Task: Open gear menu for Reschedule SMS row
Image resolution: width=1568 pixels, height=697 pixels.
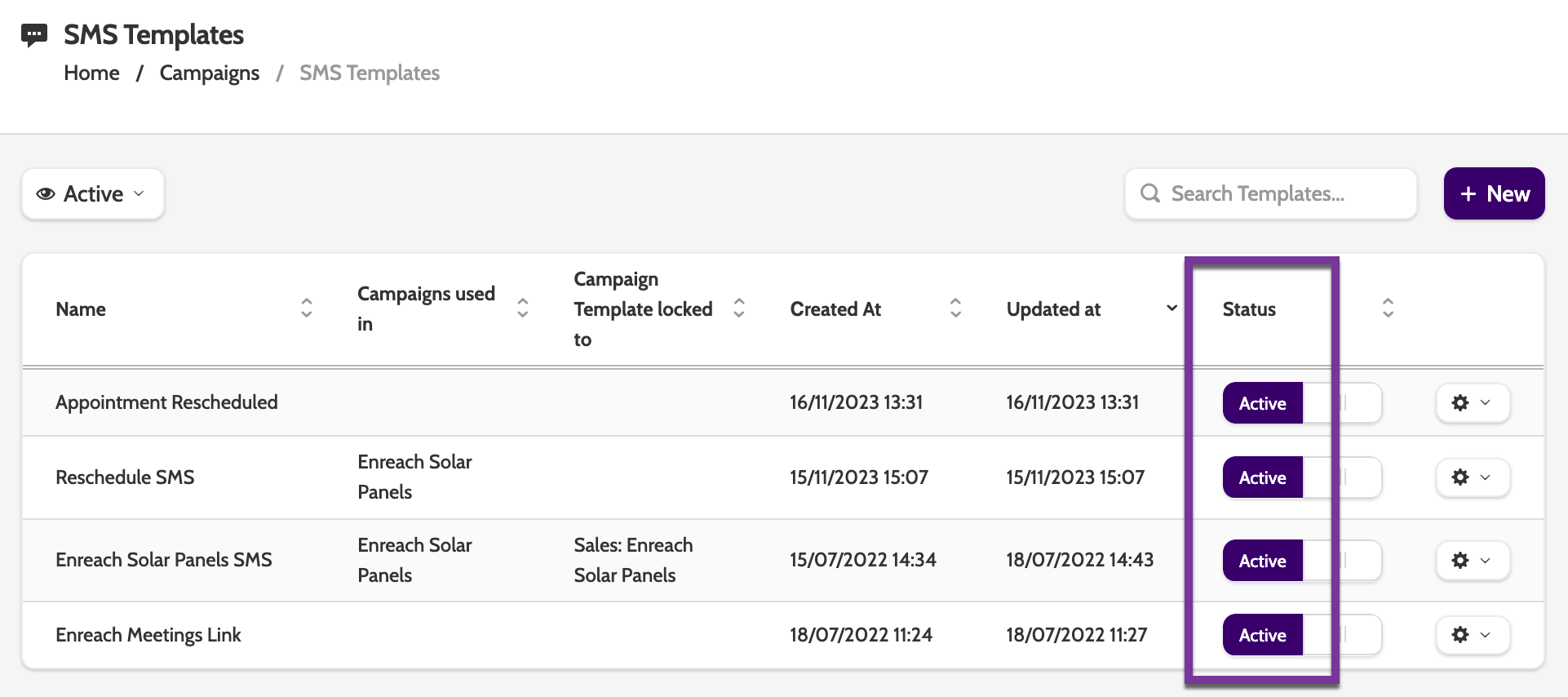Action: pos(1473,477)
